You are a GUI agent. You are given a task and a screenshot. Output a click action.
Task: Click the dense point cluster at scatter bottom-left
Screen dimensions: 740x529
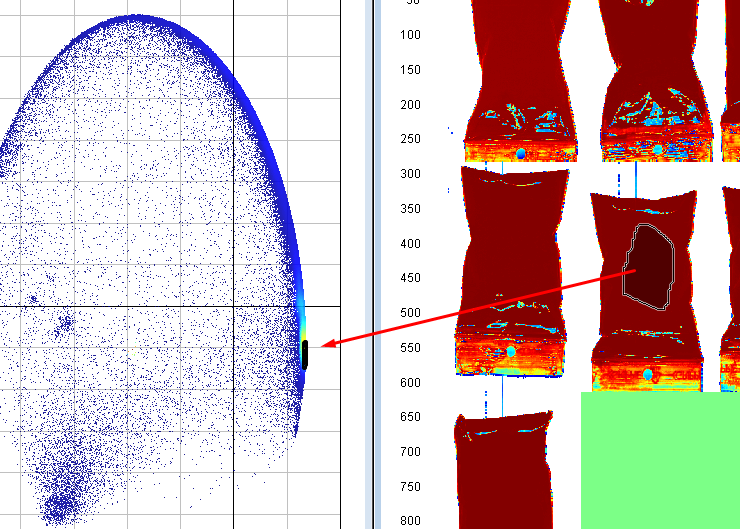tap(60, 498)
